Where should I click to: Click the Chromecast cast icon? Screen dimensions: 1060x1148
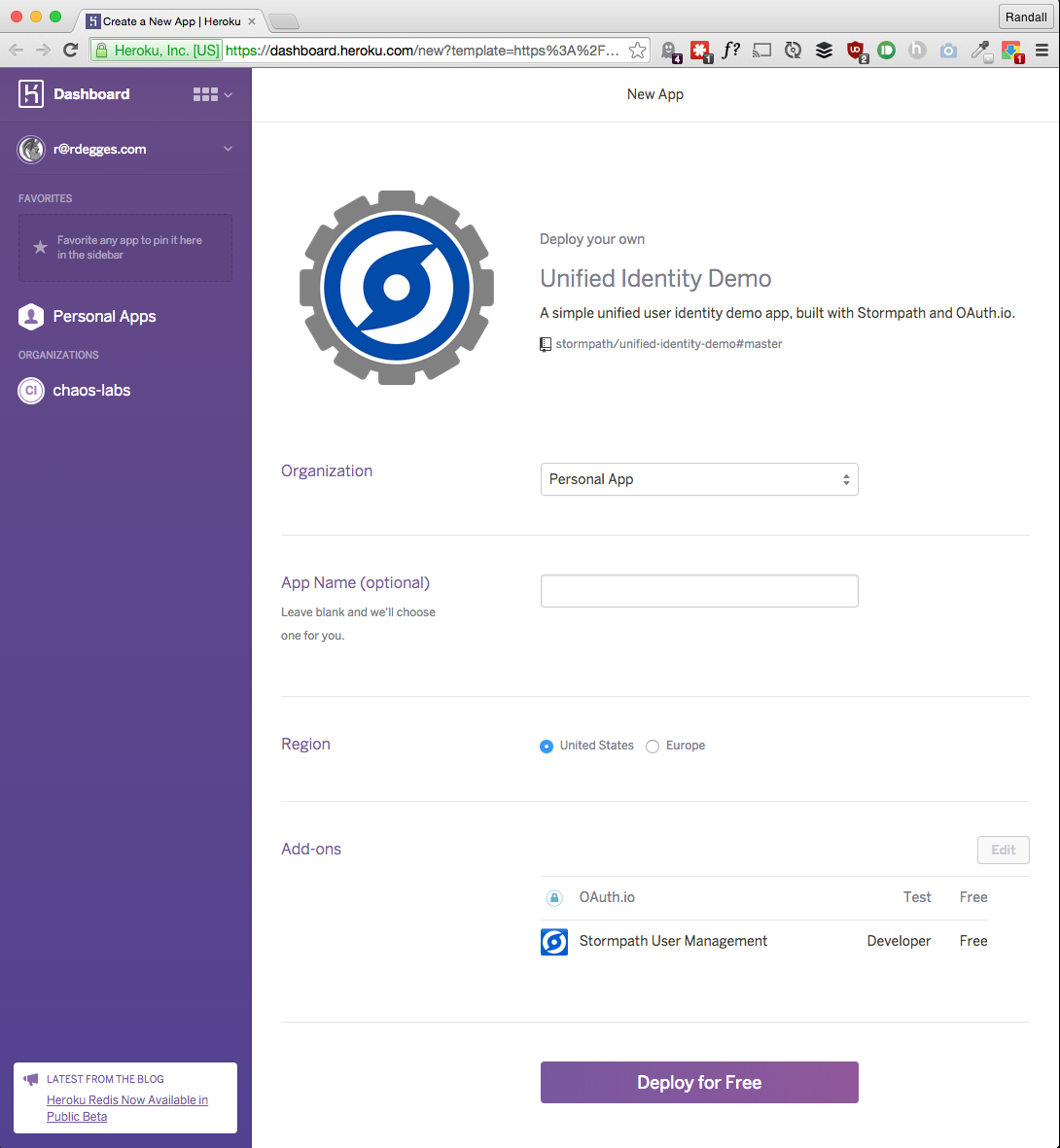coord(761,50)
